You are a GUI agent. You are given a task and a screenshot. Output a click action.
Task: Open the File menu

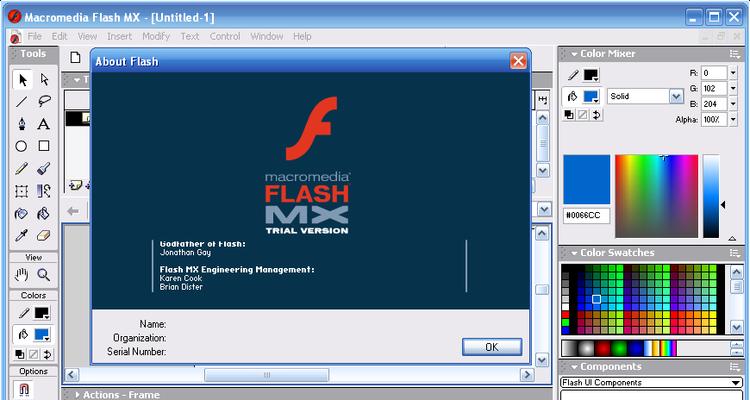(x=34, y=36)
